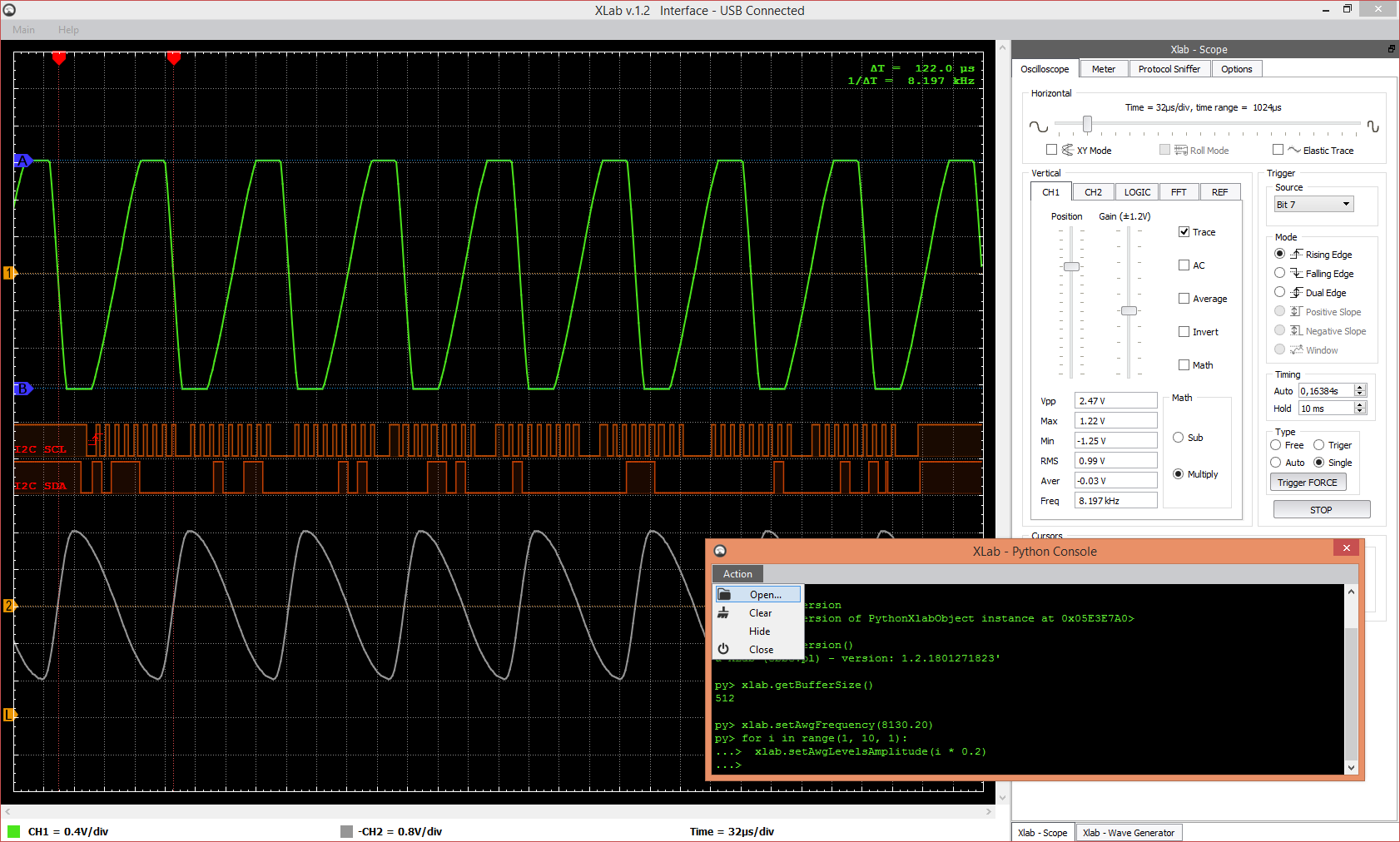
Task: Switch to FFT vertical tab
Action: 1179,192
